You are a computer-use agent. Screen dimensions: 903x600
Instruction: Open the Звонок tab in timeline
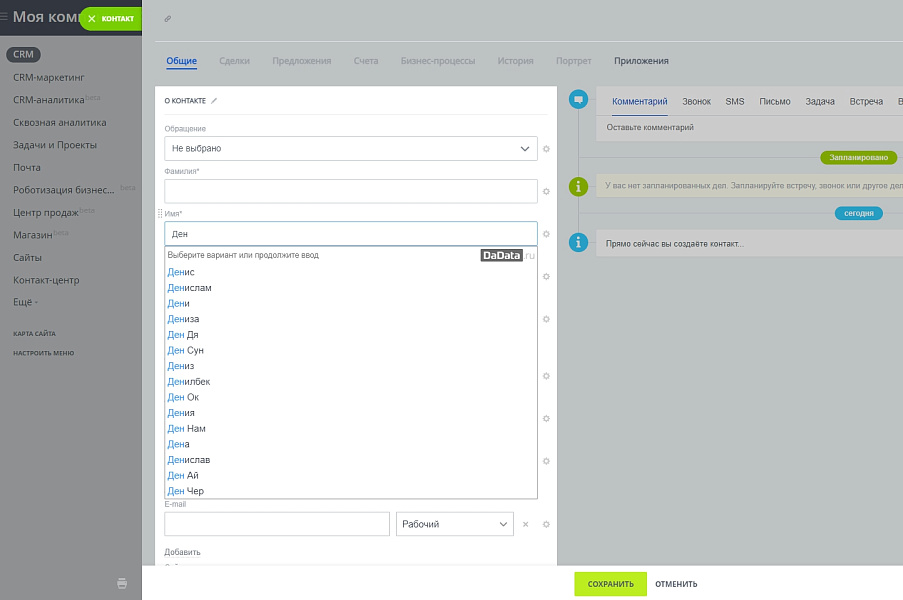click(696, 101)
